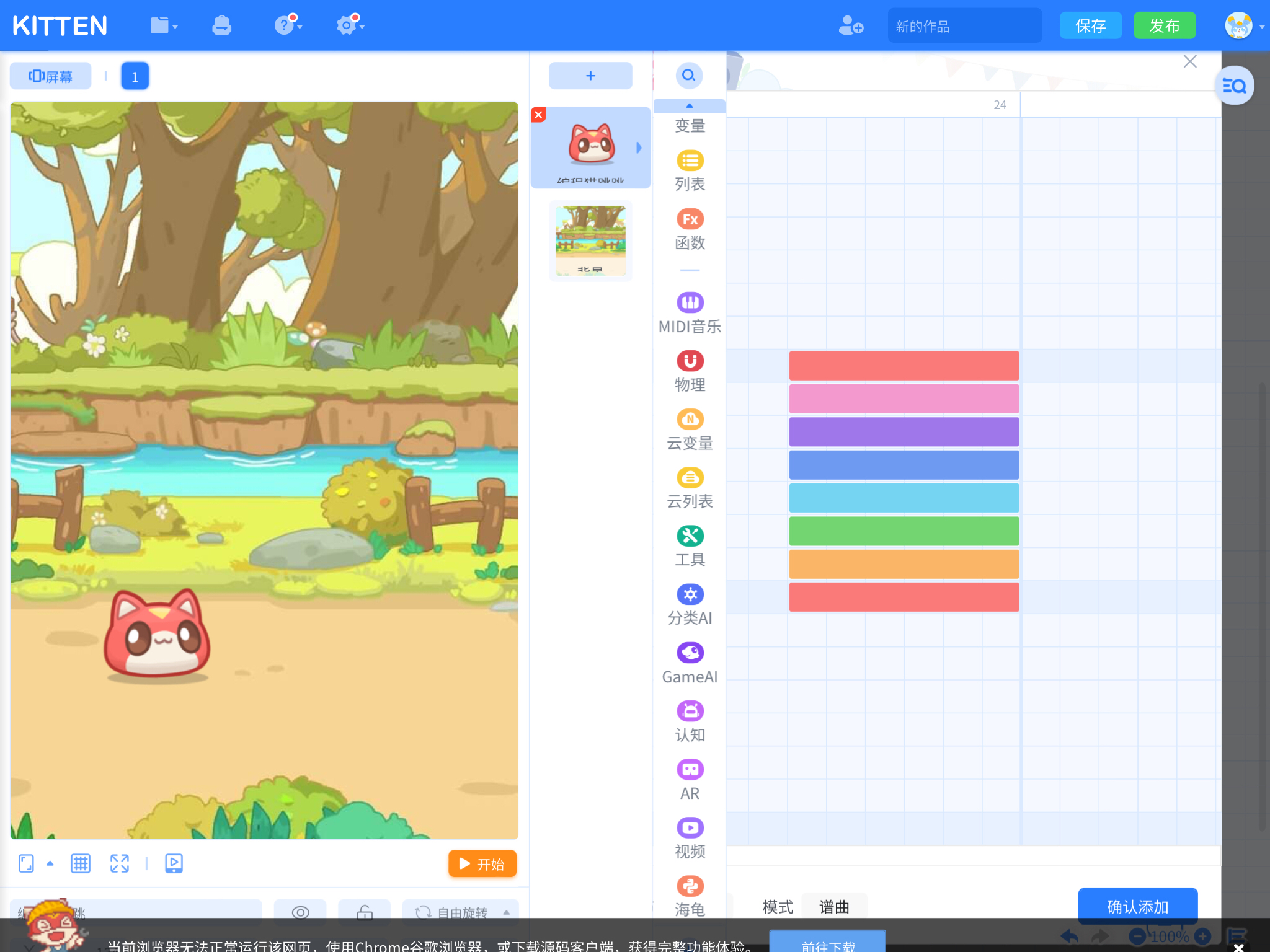Enter fullscreen stage mode
The width and height of the screenshot is (1270, 952).
point(120,863)
